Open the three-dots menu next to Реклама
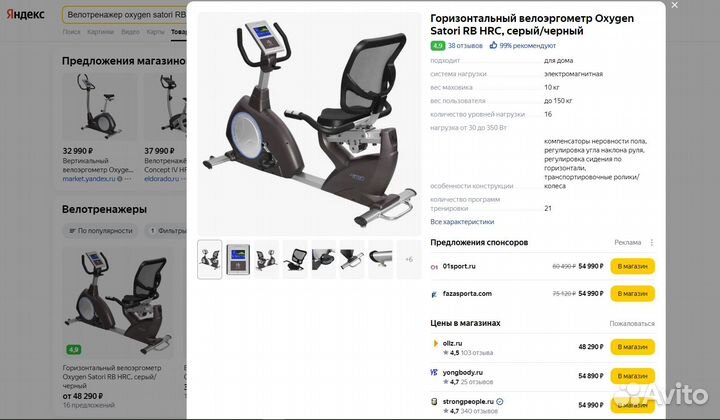Image resolution: width=720 pixels, height=420 pixels. click(x=652, y=242)
